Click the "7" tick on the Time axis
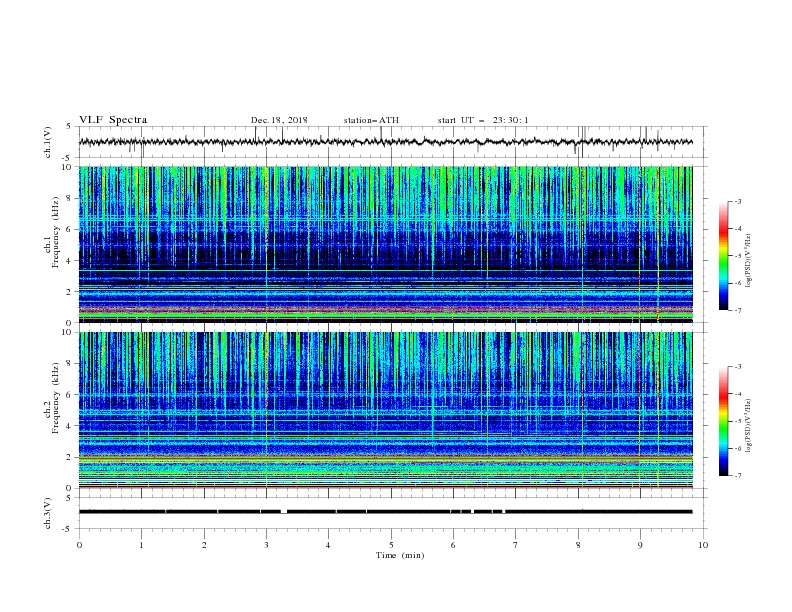 [516, 545]
